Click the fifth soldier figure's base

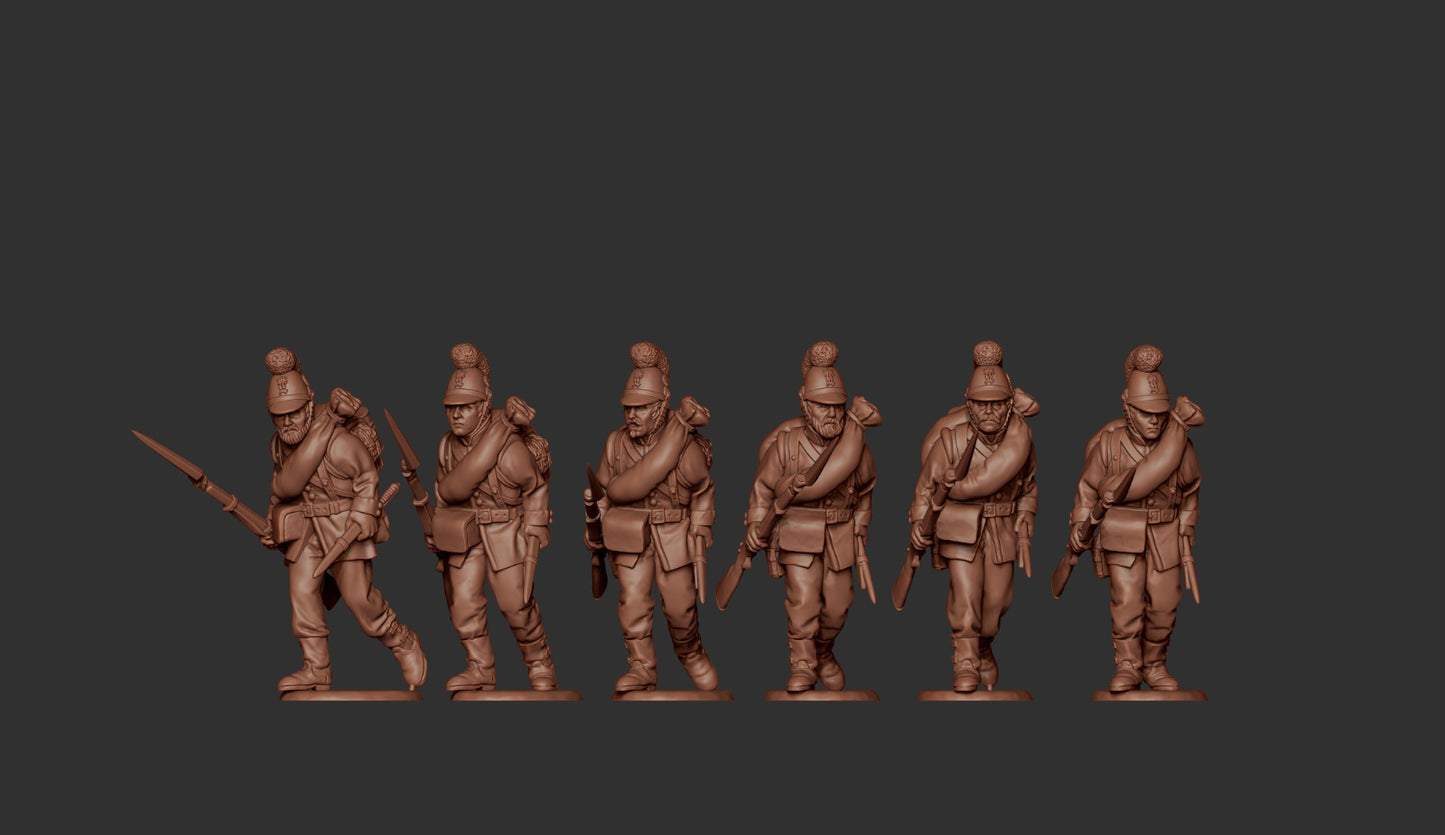pyautogui.click(x=975, y=695)
